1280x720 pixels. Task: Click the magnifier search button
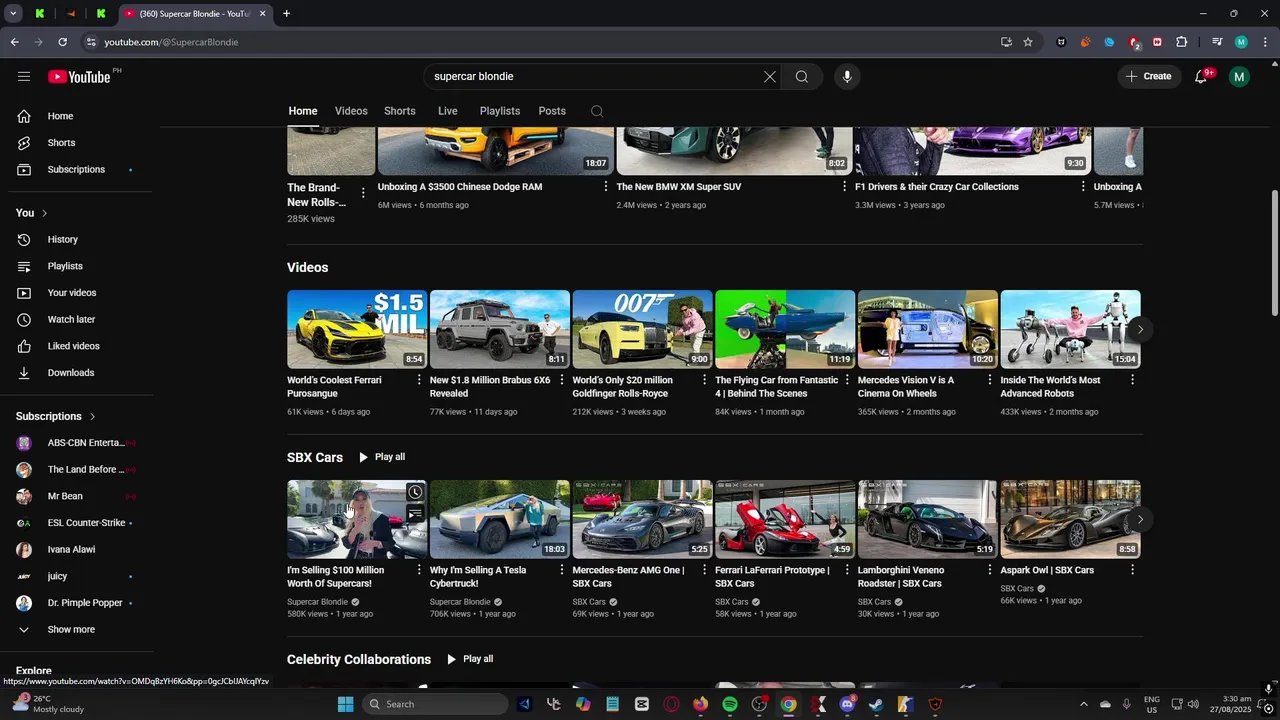point(802,76)
